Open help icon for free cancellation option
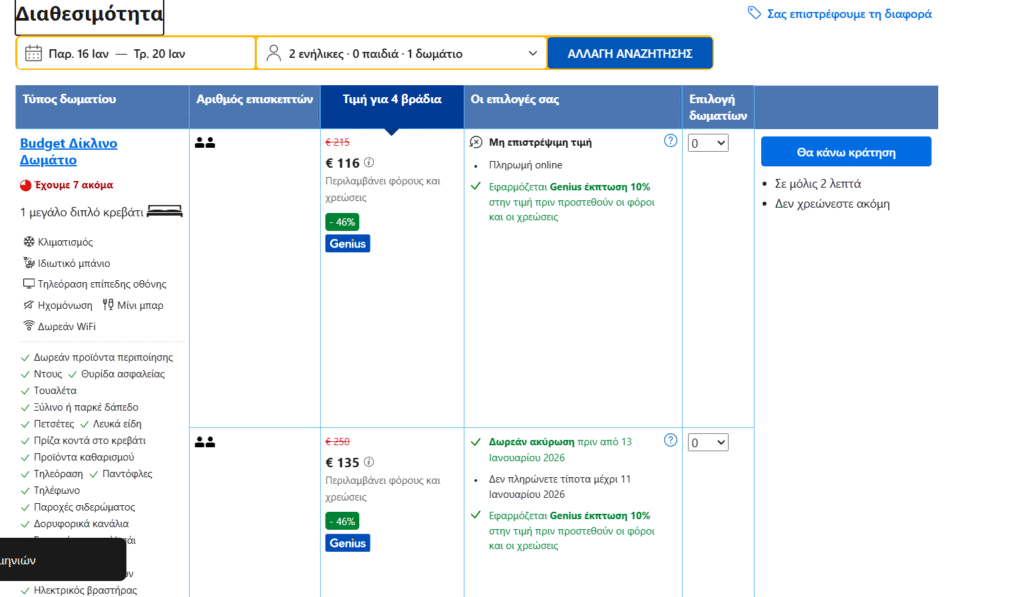The width and height of the screenshot is (1024, 597). click(x=670, y=440)
